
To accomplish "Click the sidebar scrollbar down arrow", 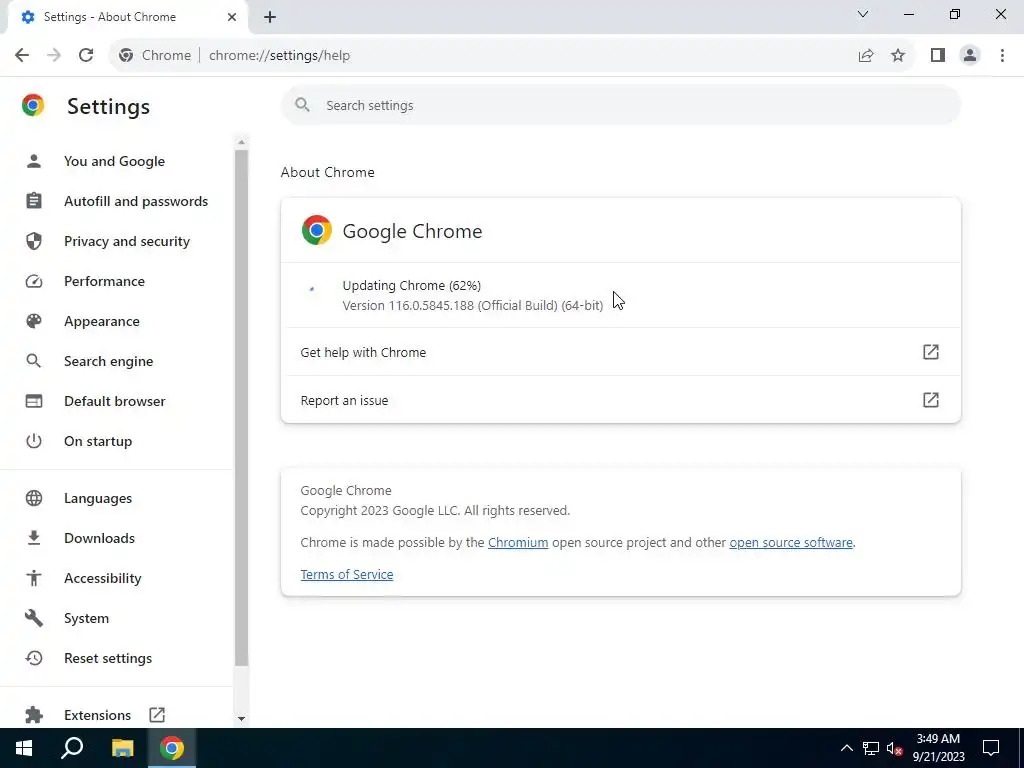I will [241, 718].
